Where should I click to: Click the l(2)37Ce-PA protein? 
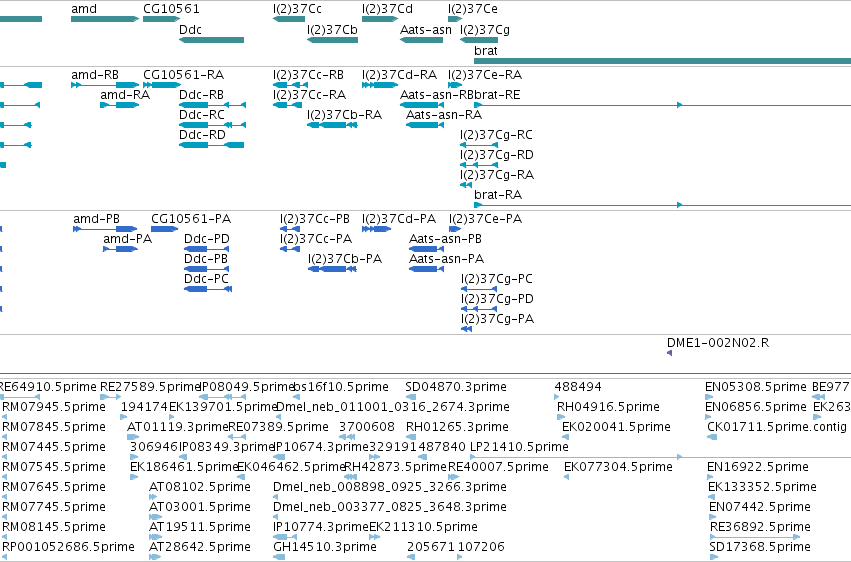pyautogui.click(x=455, y=229)
